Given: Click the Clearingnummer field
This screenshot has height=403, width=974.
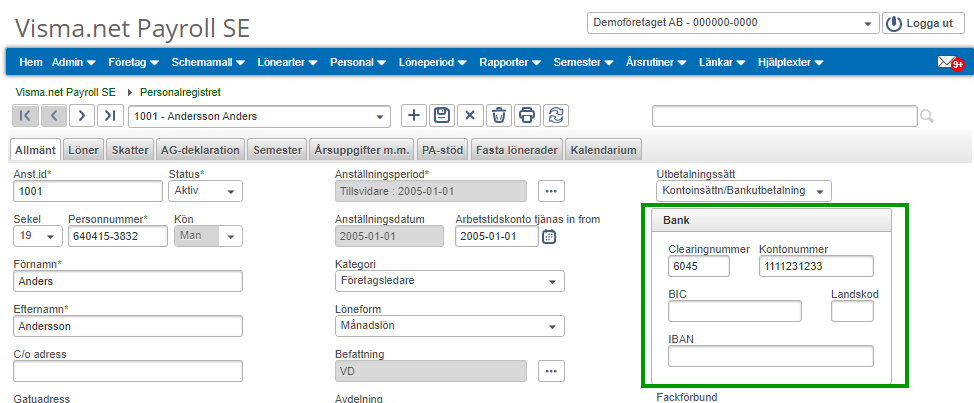Looking at the screenshot, I should click(699, 266).
